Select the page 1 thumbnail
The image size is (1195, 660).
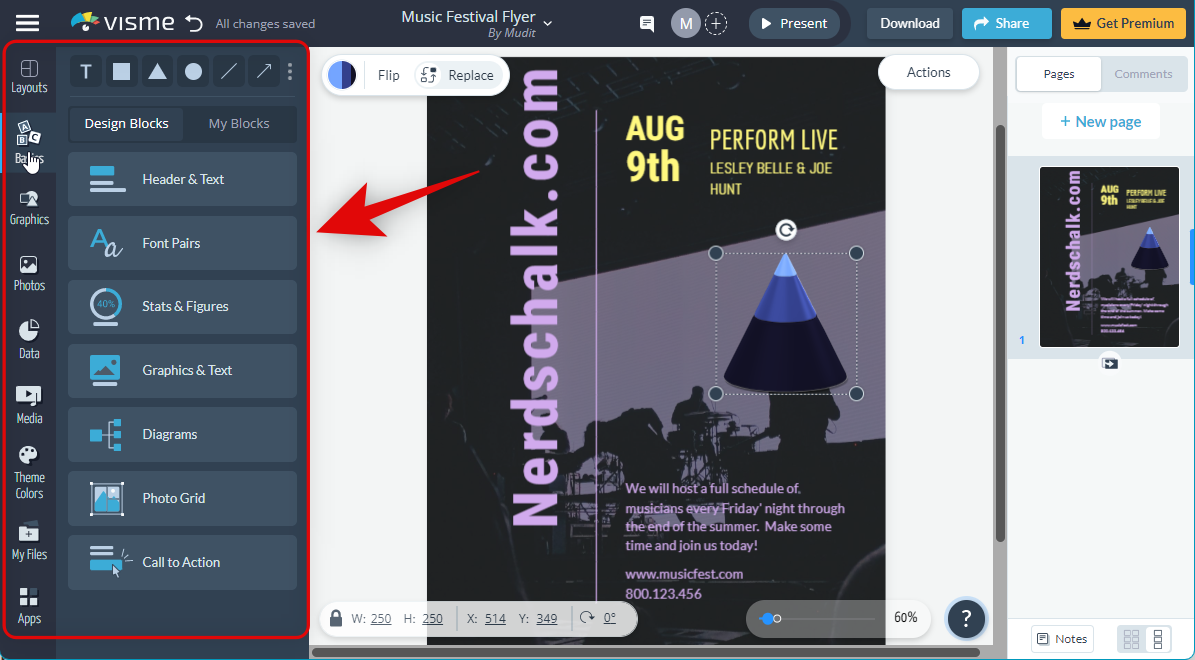(x=1109, y=257)
